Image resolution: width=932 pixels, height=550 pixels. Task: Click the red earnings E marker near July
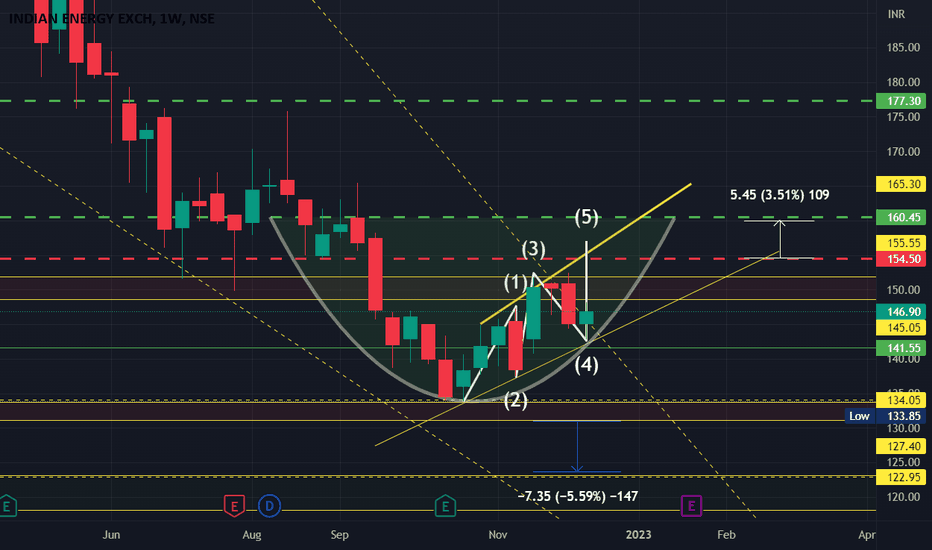(x=234, y=507)
